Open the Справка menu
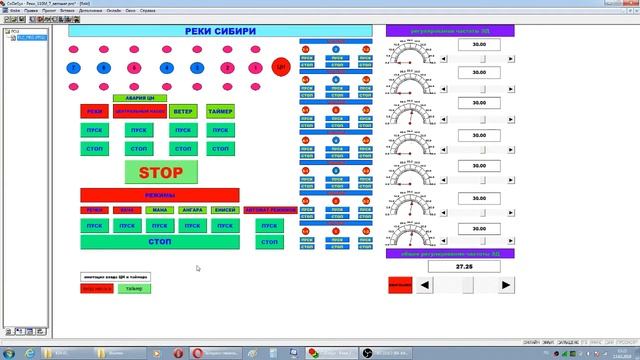The image size is (640, 360). [147, 11]
